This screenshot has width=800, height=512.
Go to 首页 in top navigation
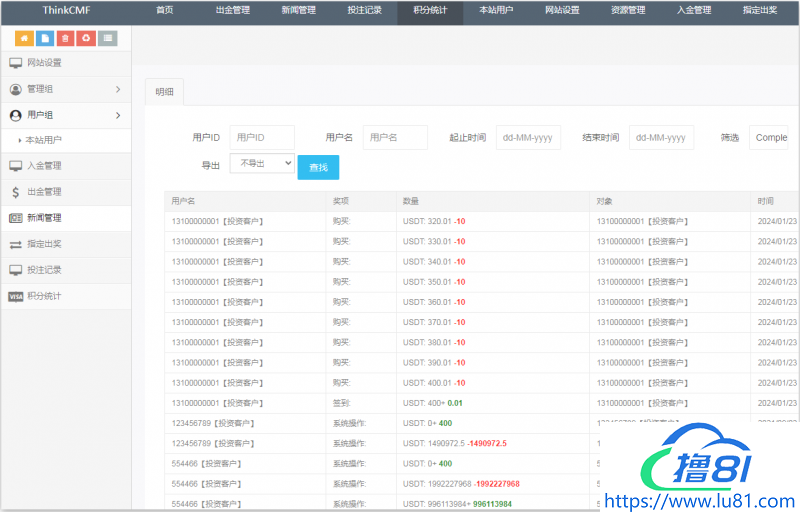tap(165, 11)
